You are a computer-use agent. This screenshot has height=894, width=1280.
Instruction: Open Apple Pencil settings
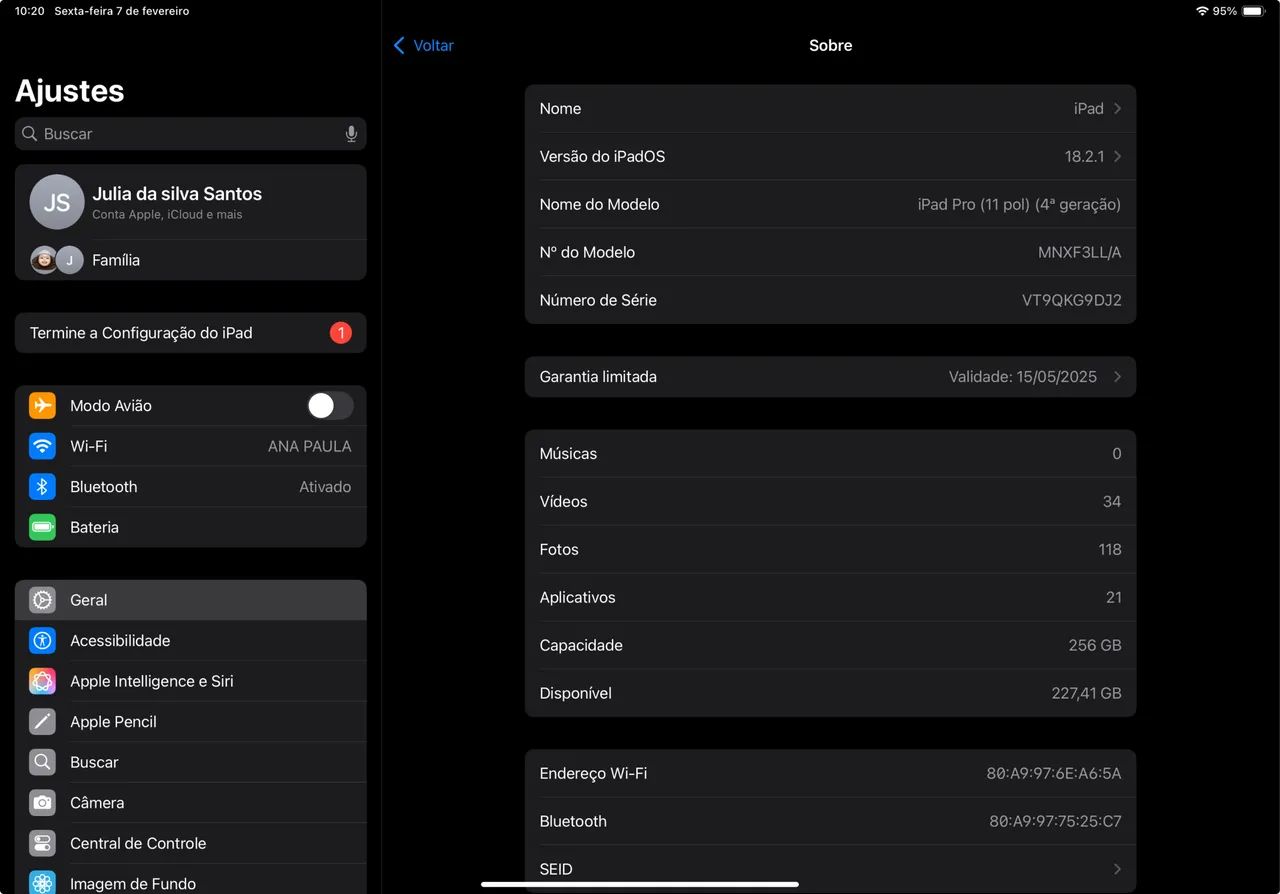point(191,721)
